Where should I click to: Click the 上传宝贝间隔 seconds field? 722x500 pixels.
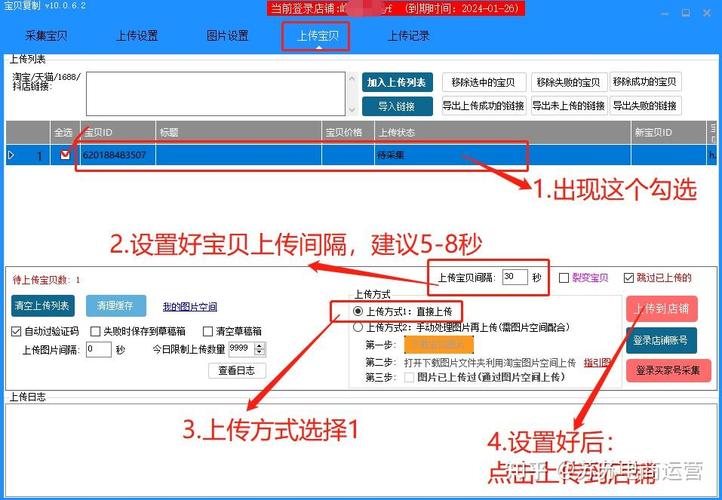pos(515,277)
